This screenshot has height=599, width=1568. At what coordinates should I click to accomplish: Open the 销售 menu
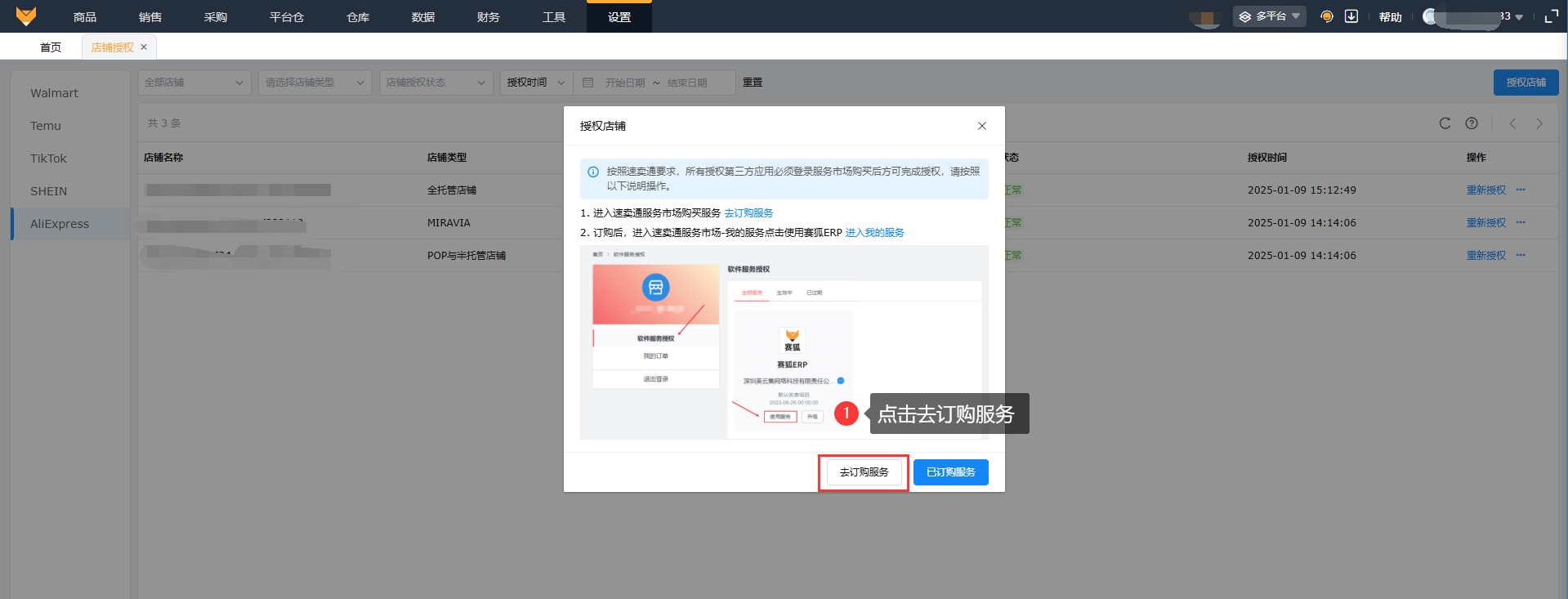(150, 17)
